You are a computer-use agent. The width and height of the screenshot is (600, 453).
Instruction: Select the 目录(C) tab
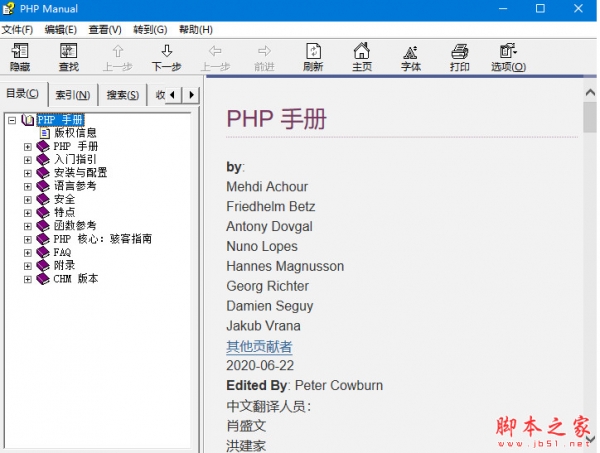(23, 93)
